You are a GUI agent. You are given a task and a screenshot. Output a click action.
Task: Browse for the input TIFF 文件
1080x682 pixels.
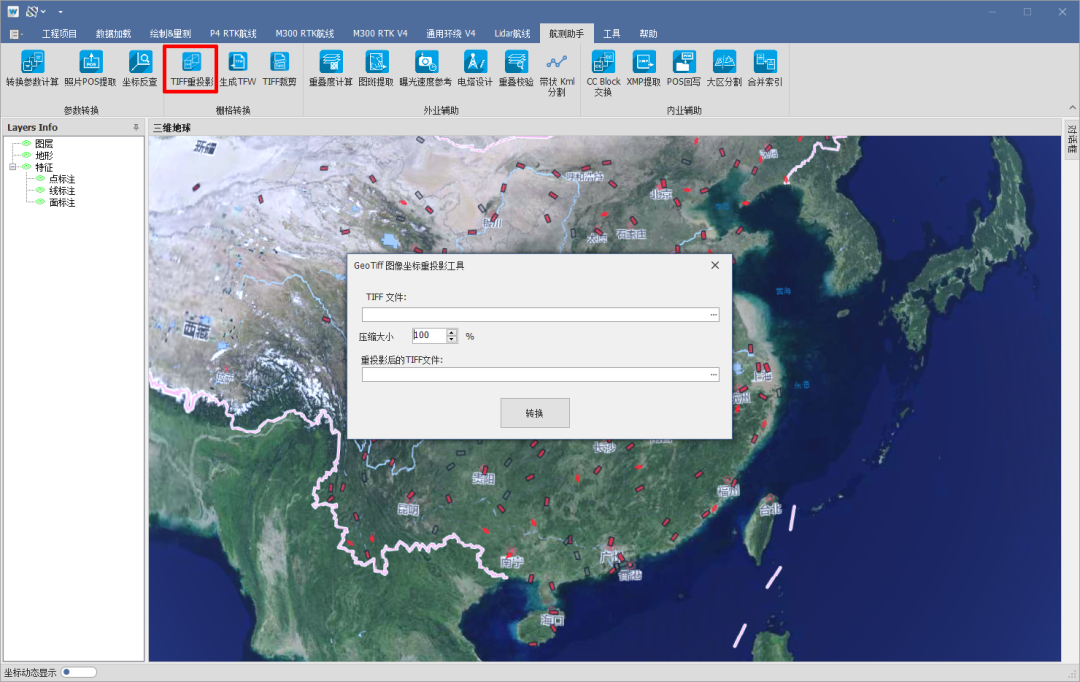click(x=714, y=315)
